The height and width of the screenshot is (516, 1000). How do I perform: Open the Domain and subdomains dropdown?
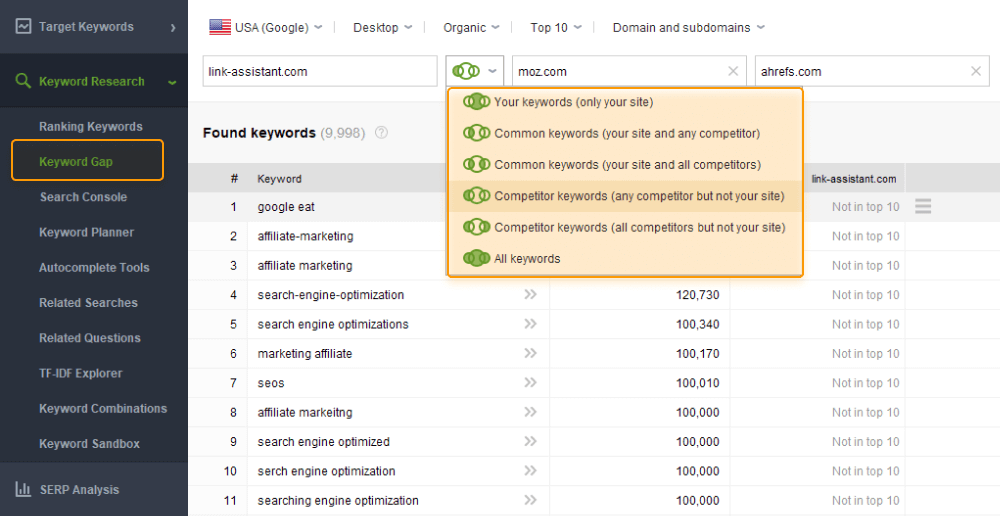coord(689,27)
